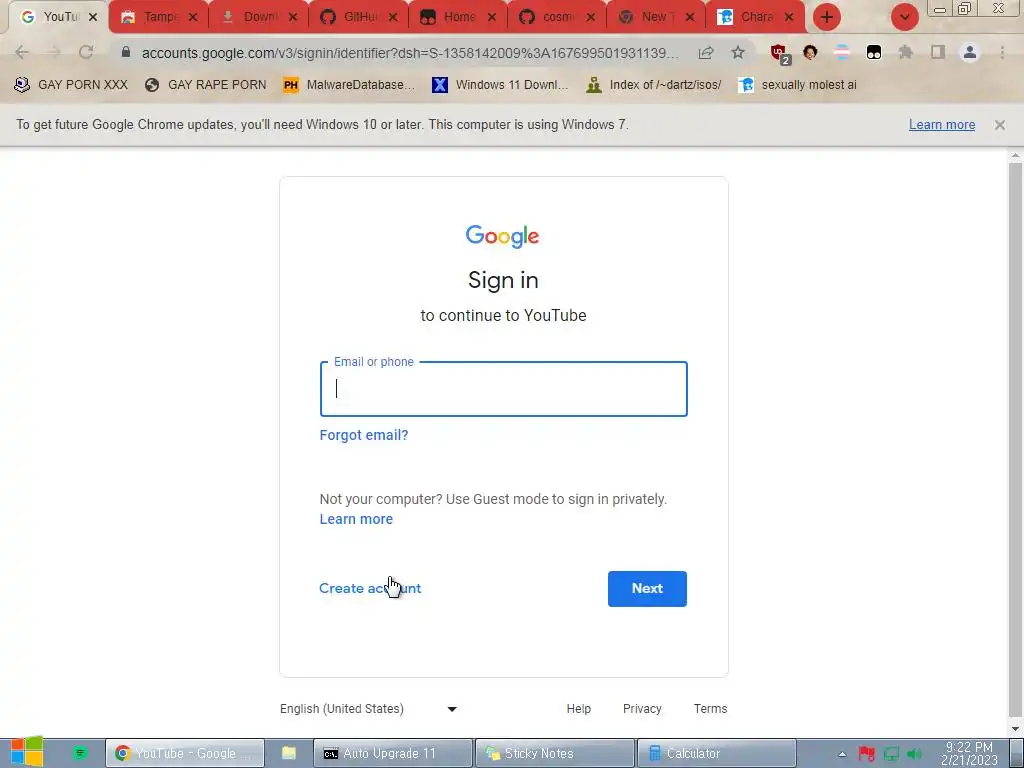Click the Forgot email? link
The width and height of the screenshot is (1024, 768).
pos(364,435)
